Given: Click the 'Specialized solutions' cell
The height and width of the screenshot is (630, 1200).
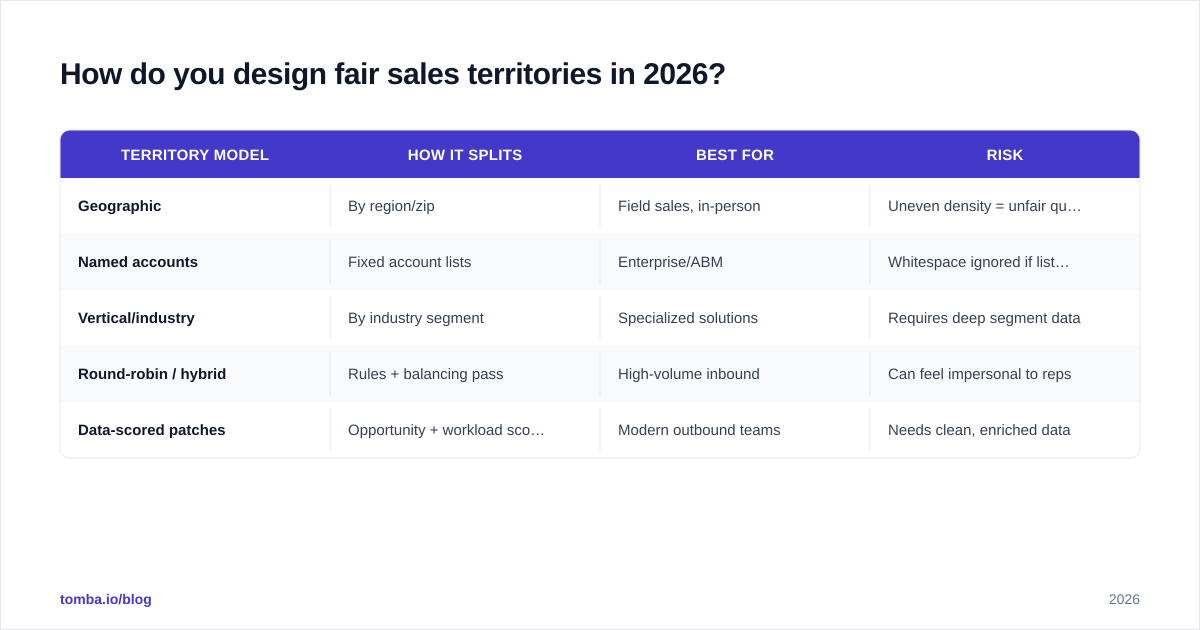Looking at the screenshot, I should point(735,318).
